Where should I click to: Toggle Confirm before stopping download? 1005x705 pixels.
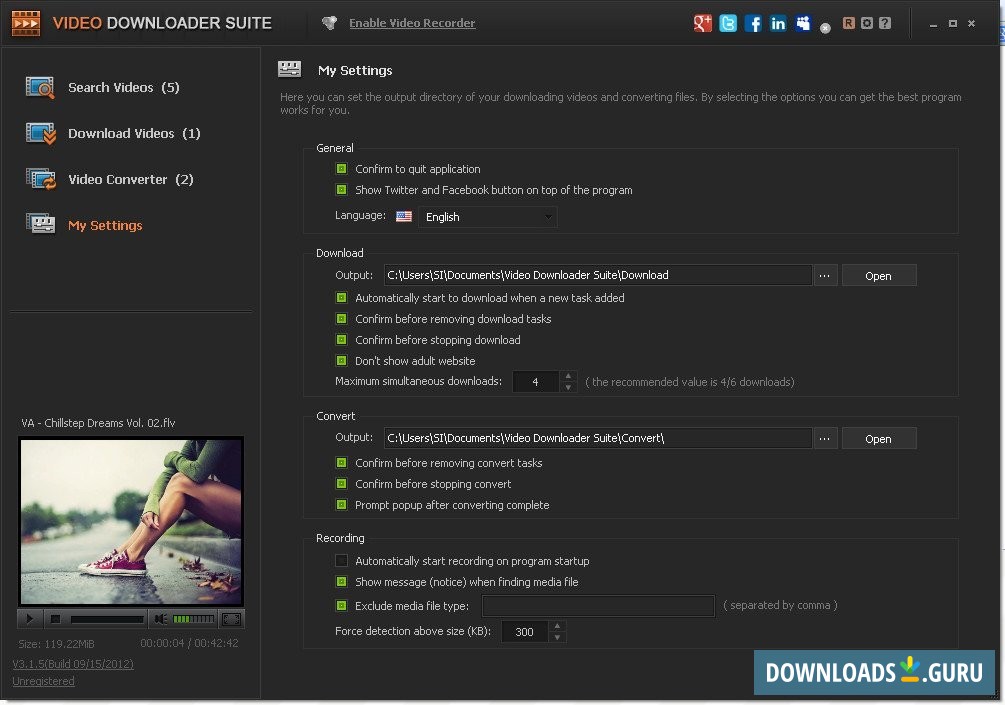point(342,340)
